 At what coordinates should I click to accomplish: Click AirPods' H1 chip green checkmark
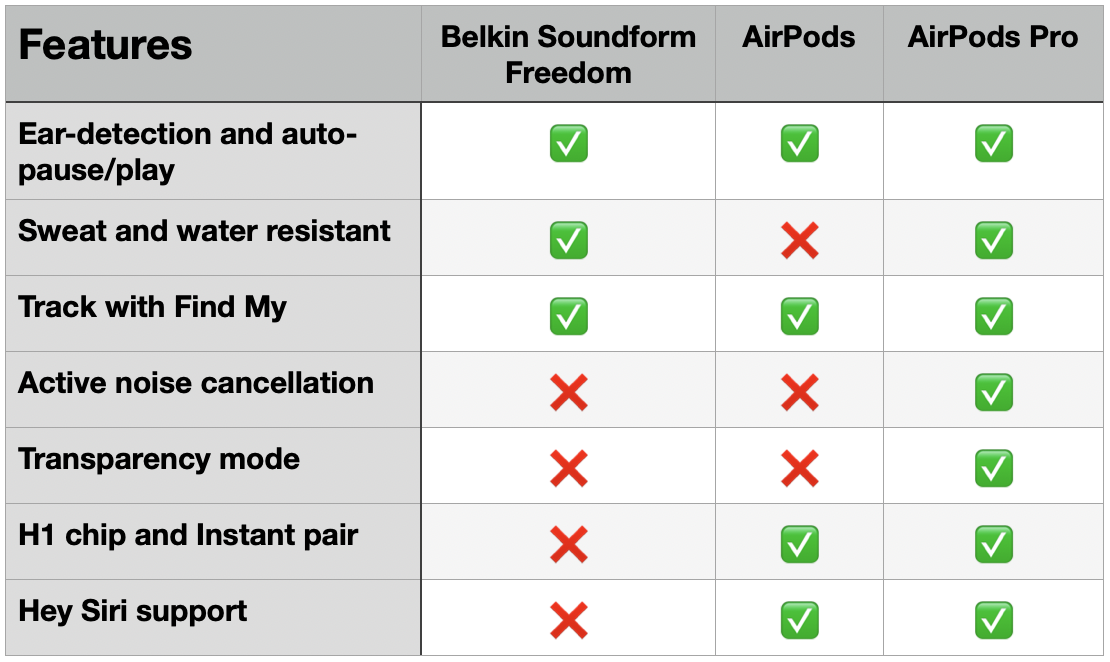point(799,544)
